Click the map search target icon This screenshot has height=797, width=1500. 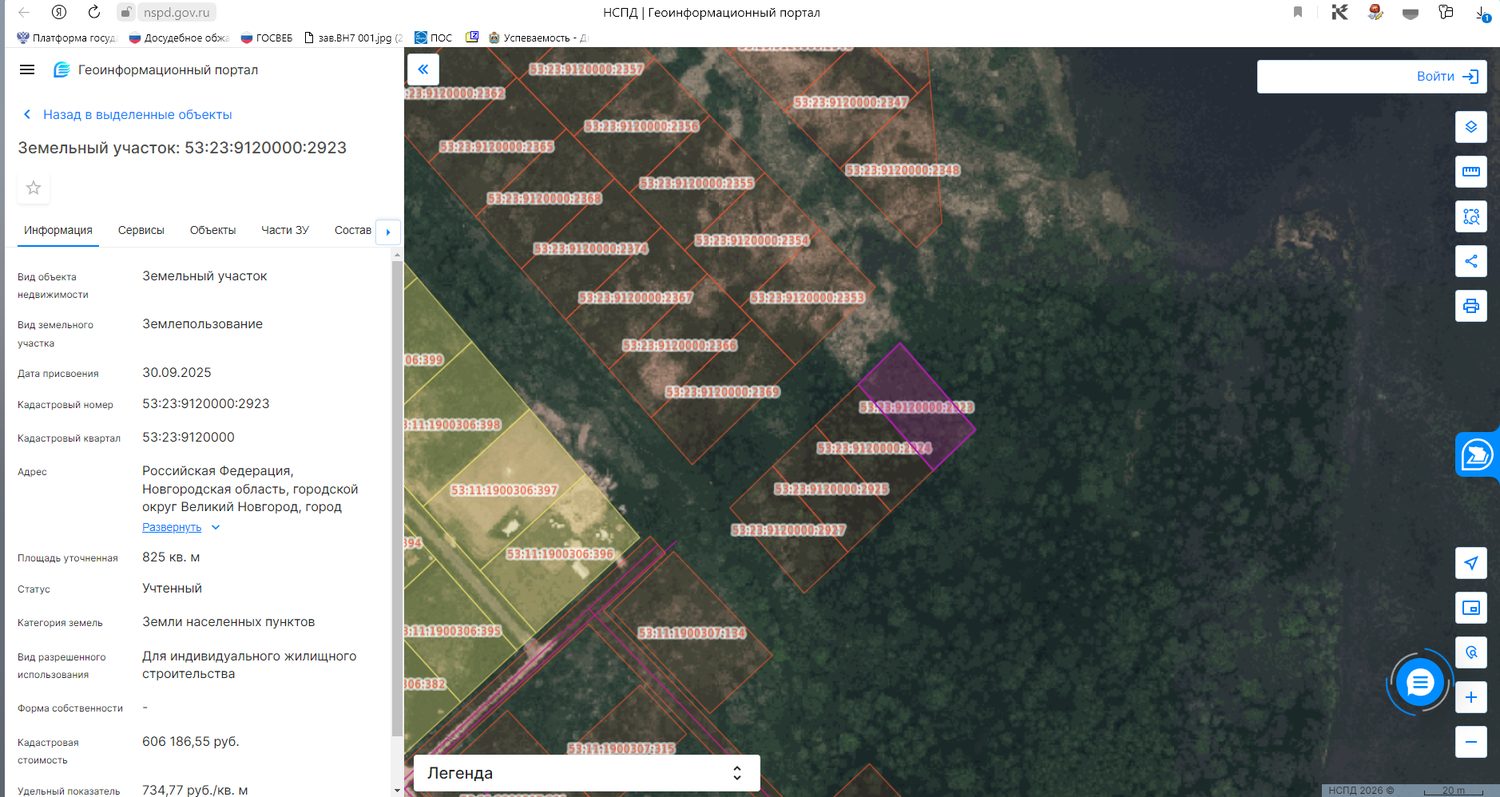[x=1471, y=653]
